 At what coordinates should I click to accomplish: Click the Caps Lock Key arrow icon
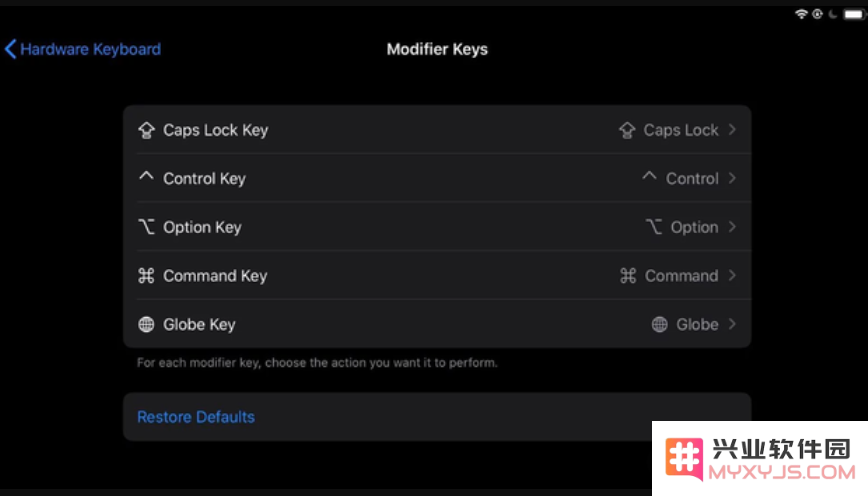tap(146, 130)
